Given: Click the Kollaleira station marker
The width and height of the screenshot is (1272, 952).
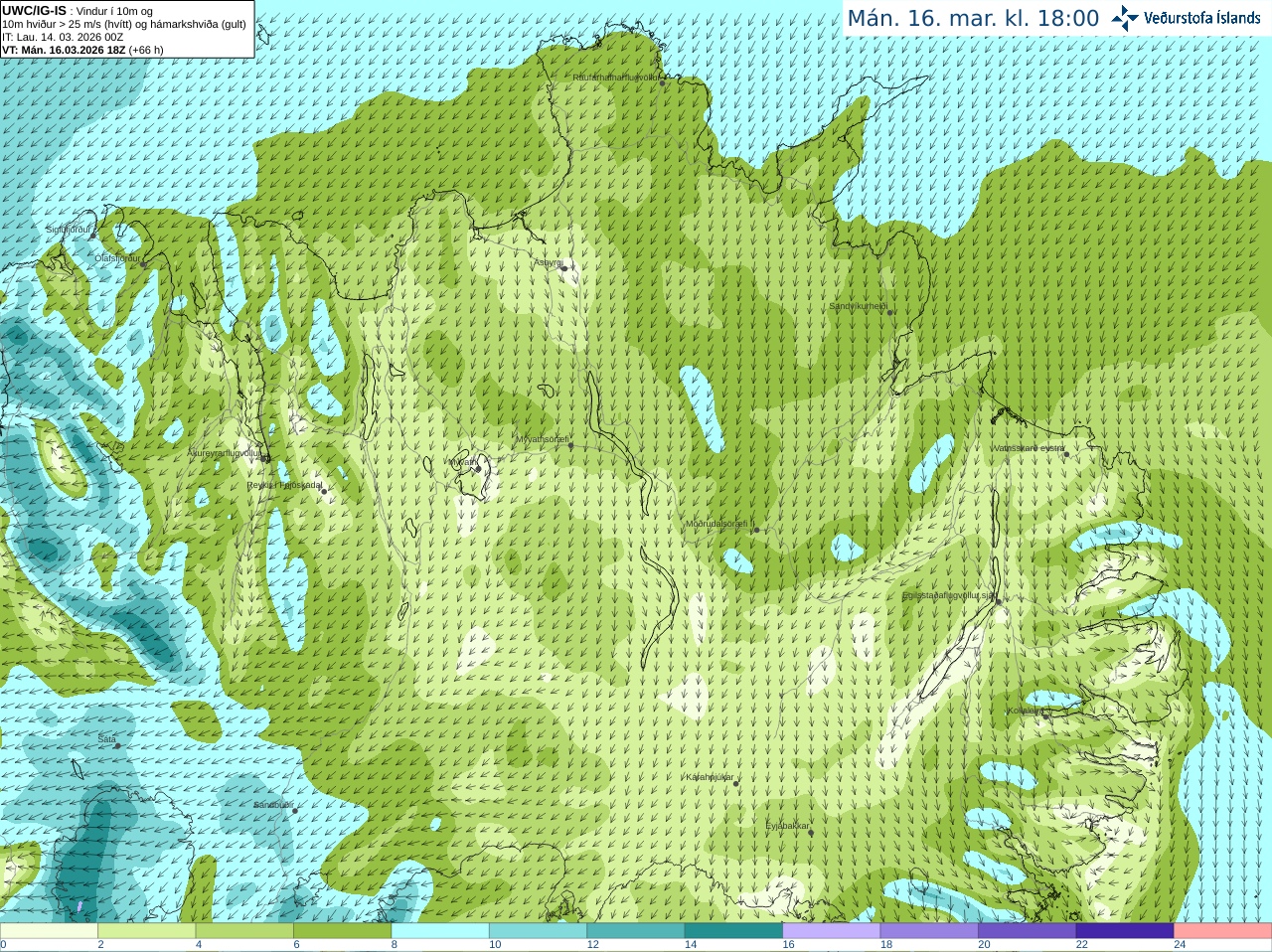Looking at the screenshot, I should point(1045,715).
